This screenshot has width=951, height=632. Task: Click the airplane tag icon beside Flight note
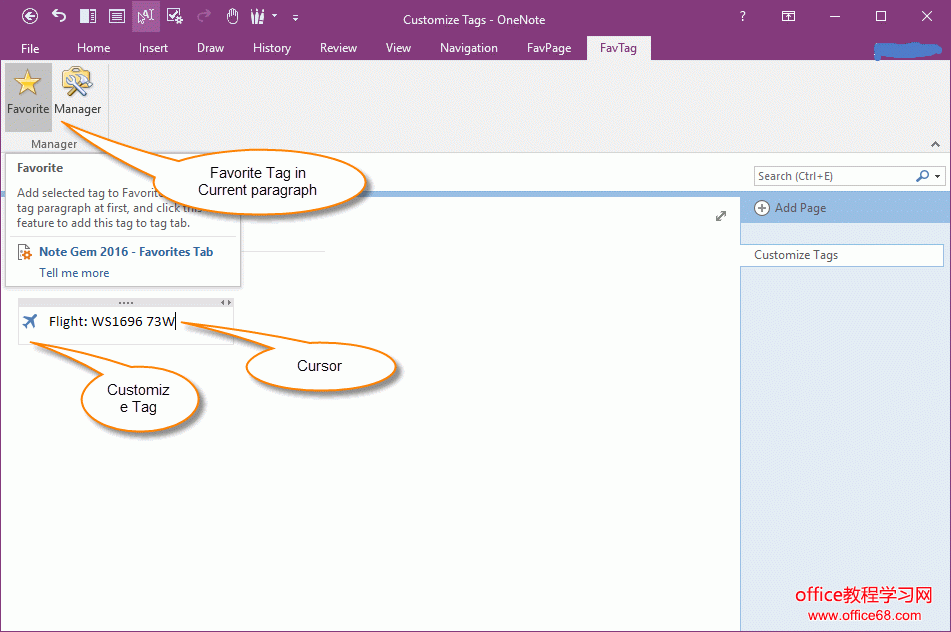30,321
